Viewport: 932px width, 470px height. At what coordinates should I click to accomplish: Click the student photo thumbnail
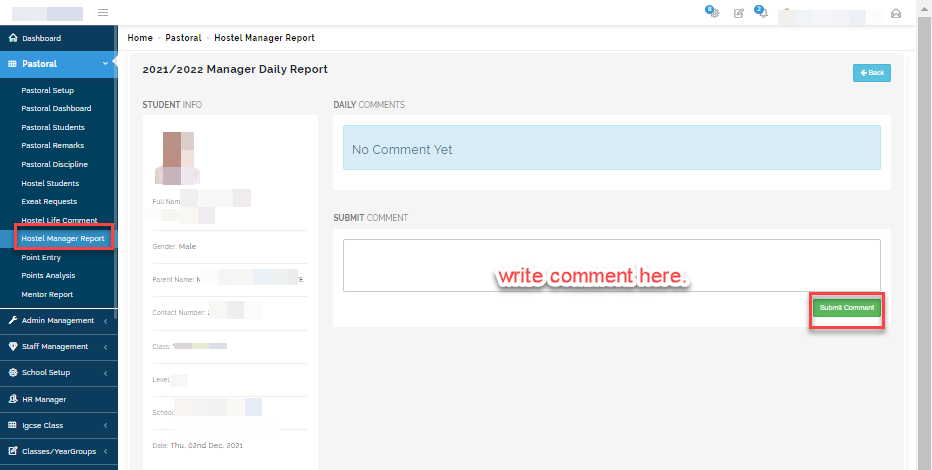click(x=178, y=158)
